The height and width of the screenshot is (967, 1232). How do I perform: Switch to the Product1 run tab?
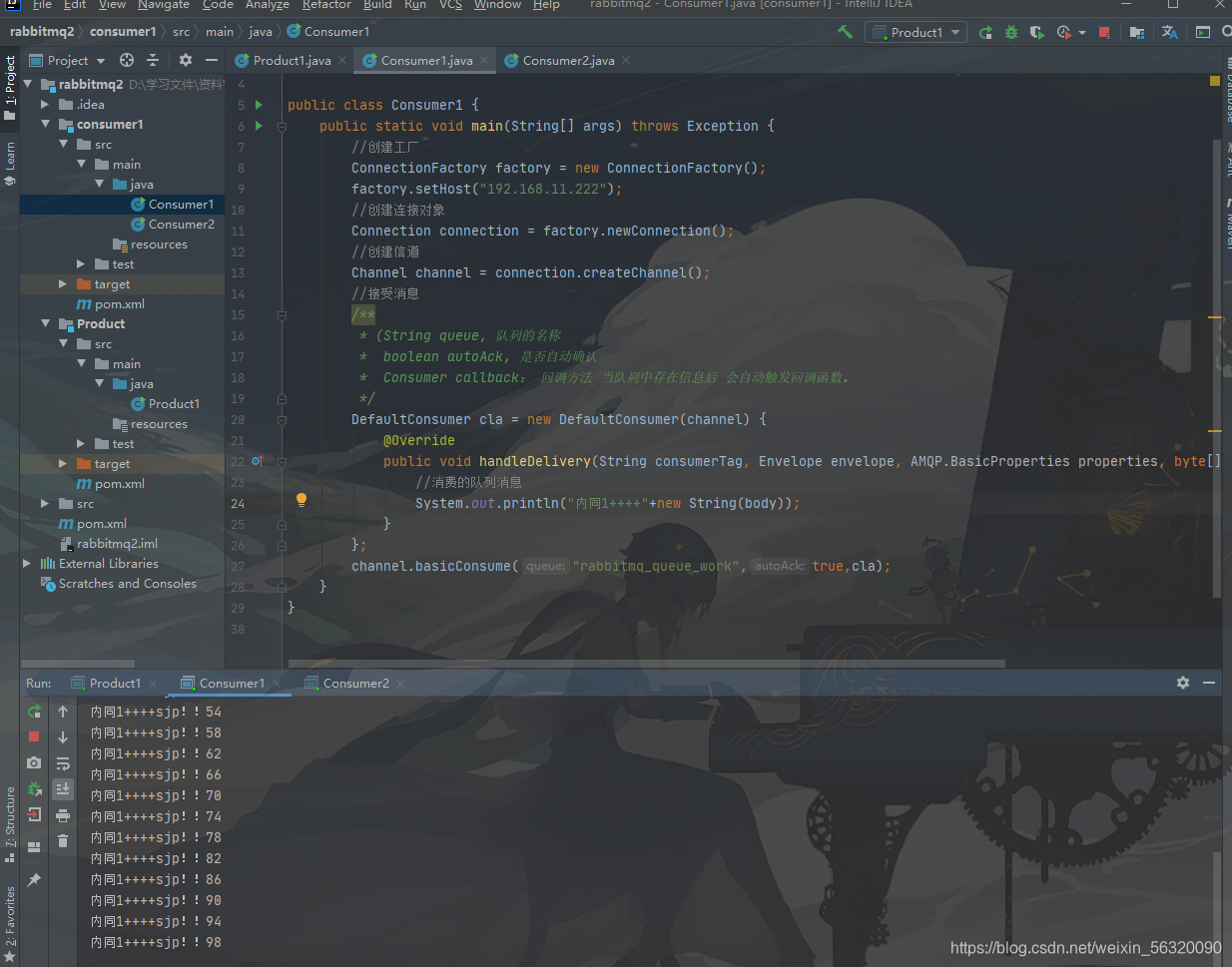coord(115,683)
